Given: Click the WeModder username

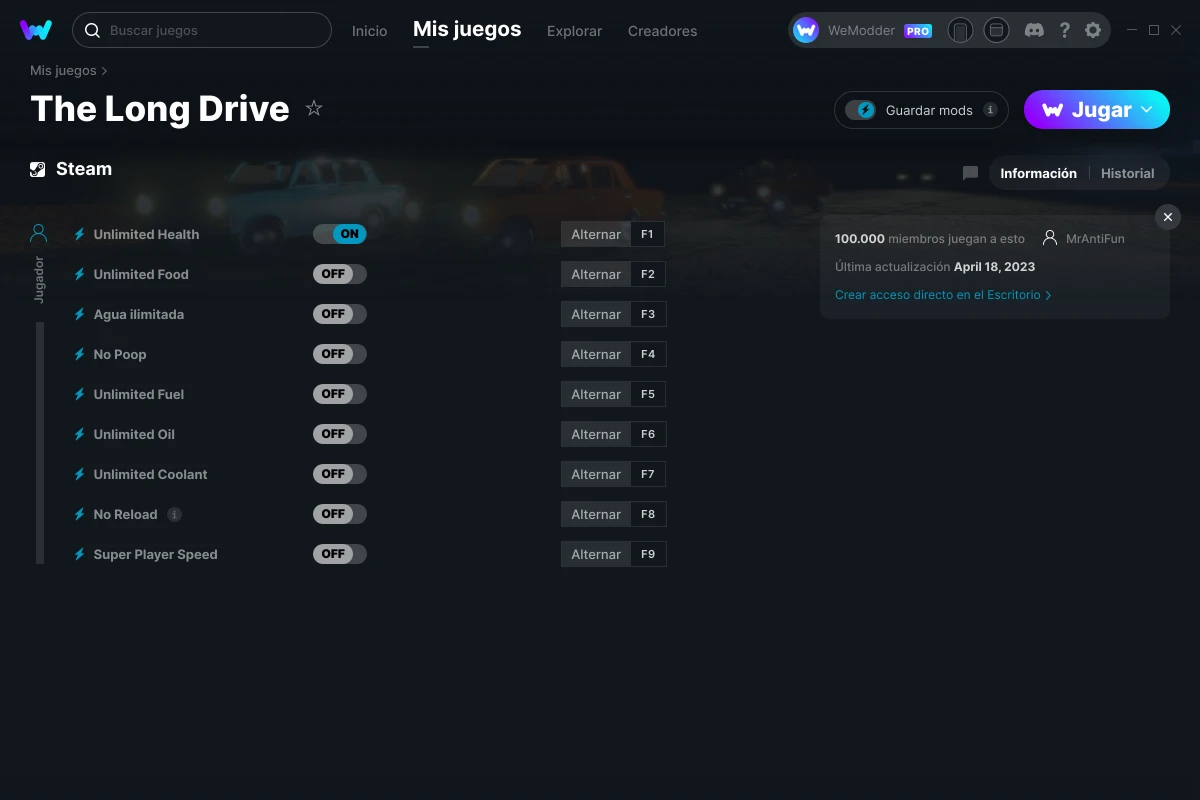Looking at the screenshot, I should pos(861,31).
